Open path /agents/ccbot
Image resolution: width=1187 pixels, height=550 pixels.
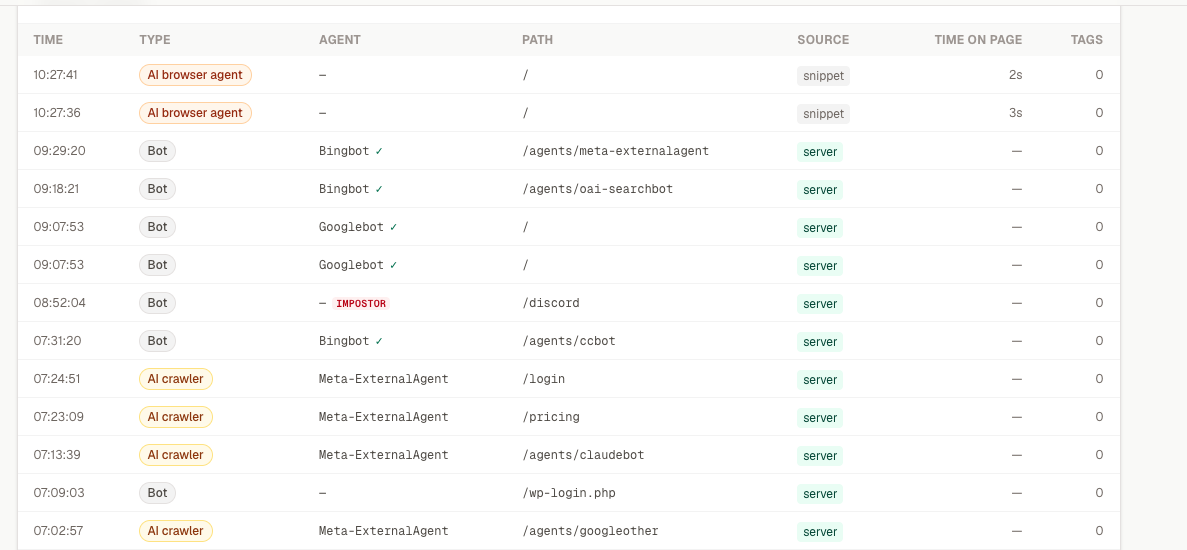(569, 340)
